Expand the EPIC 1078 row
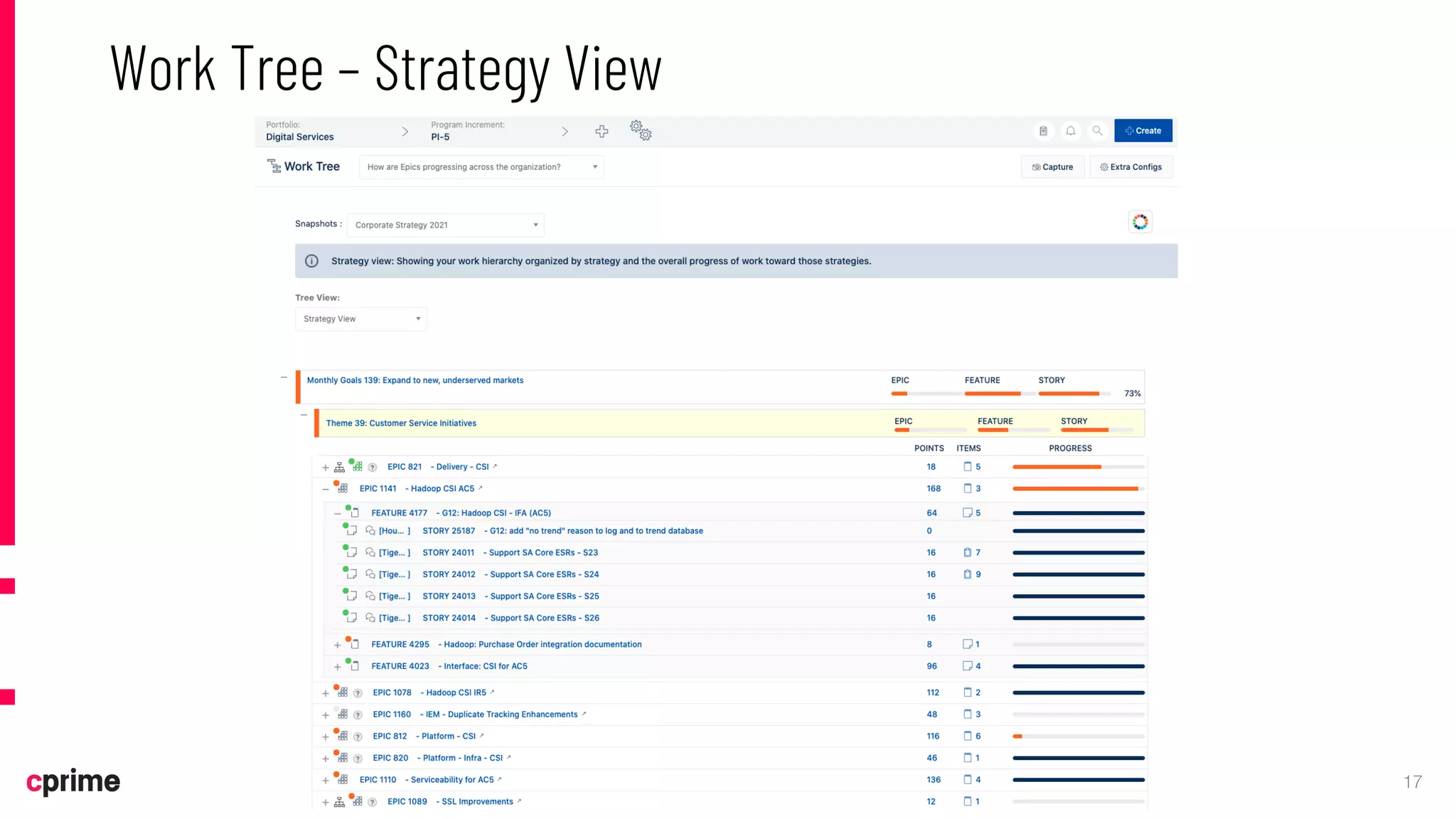 click(x=325, y=693)
